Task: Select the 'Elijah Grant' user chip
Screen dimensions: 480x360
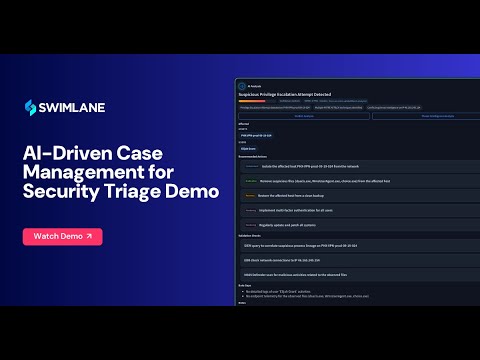Action: click(248, 149)
